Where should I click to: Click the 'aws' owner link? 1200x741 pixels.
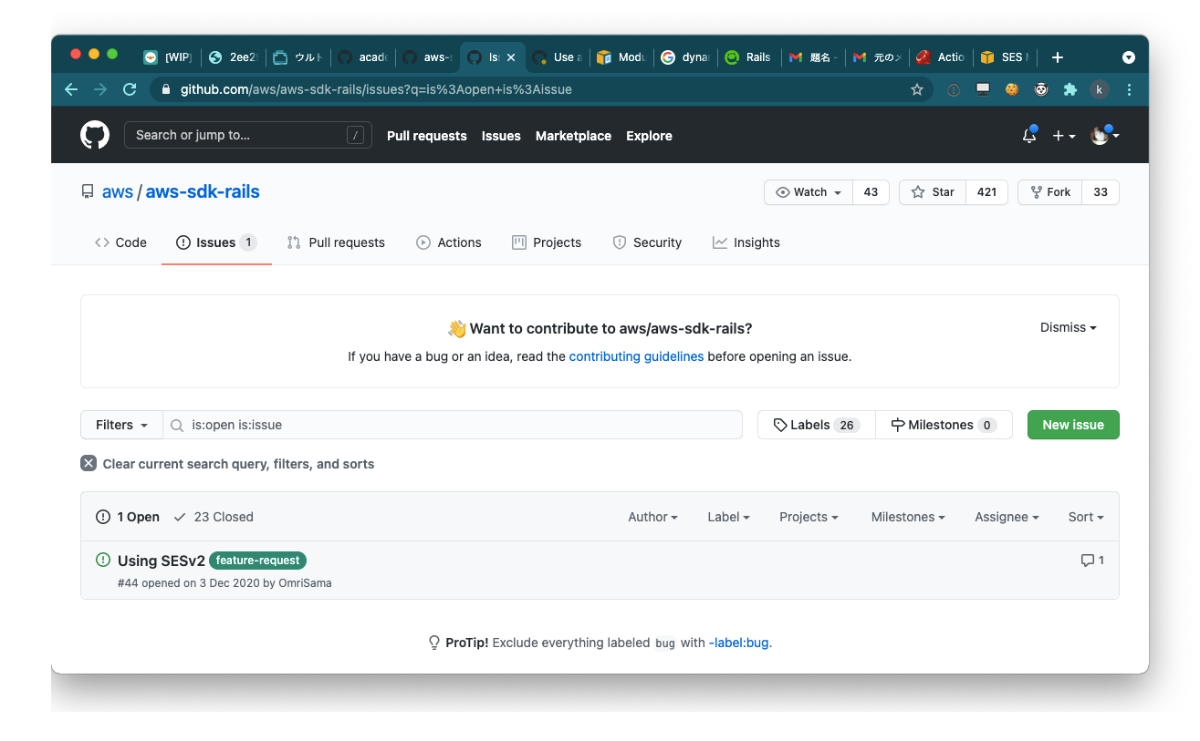[117, 192]
